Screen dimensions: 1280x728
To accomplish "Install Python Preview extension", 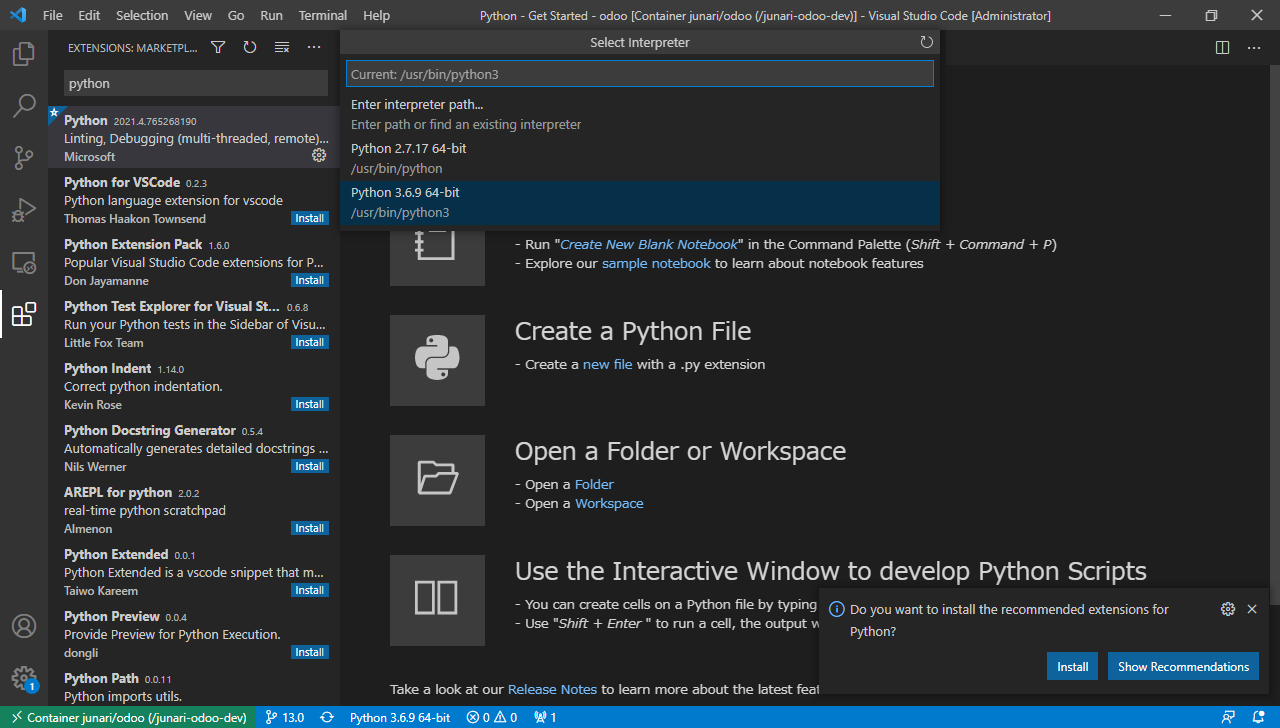I will [310, 652].
